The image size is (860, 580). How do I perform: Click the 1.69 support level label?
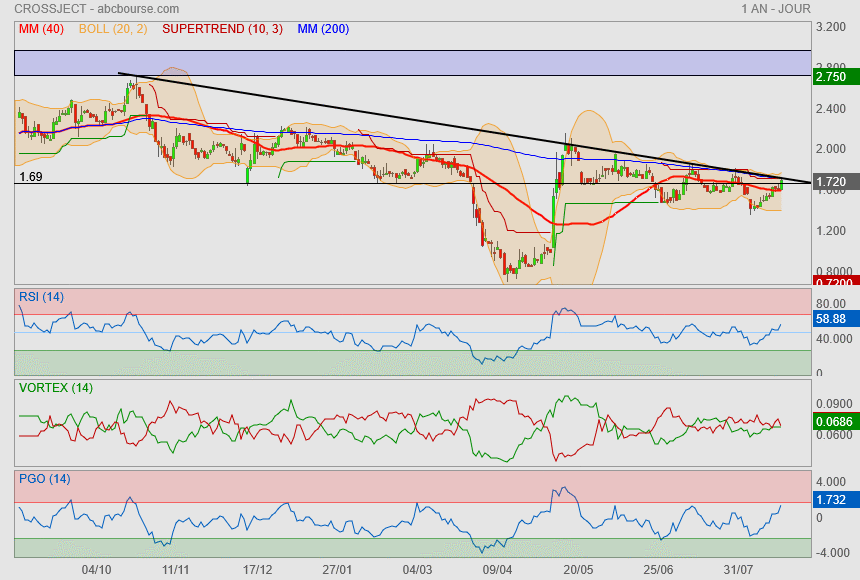[x=31, y=177]
